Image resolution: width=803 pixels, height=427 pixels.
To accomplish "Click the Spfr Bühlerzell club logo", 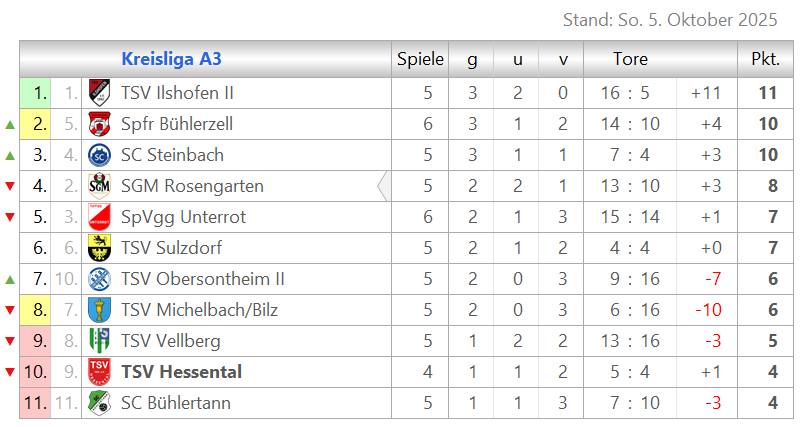I will [99, 124].
